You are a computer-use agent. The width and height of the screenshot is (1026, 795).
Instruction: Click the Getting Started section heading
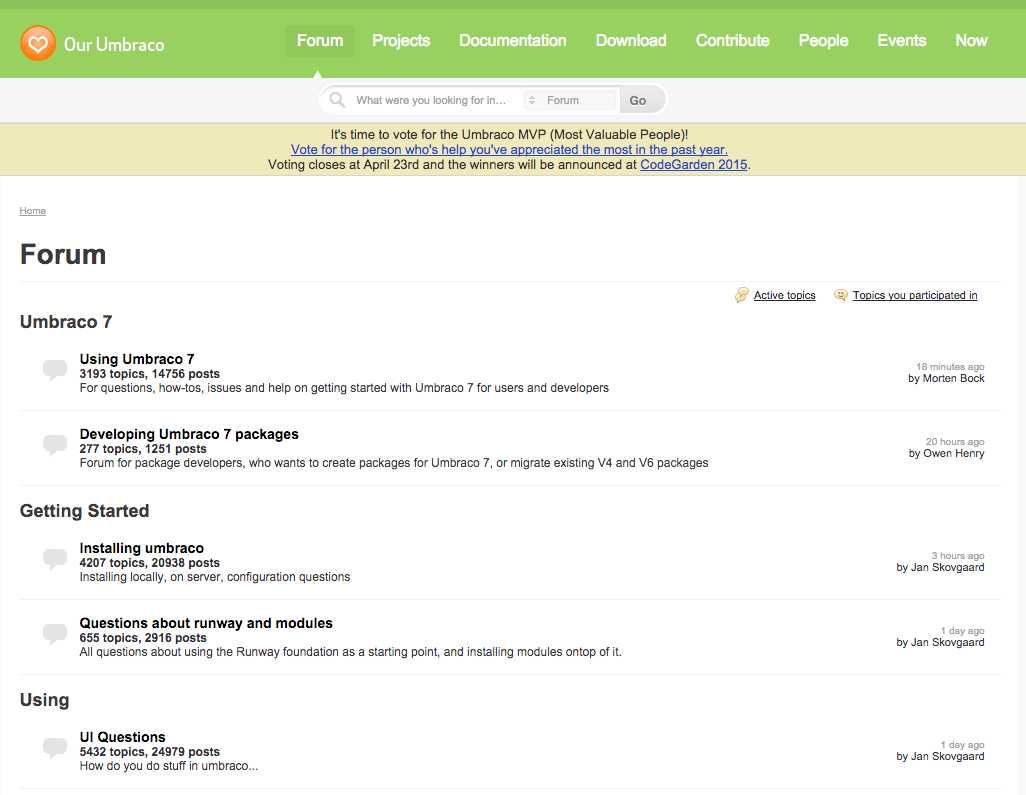pos(84,510)
